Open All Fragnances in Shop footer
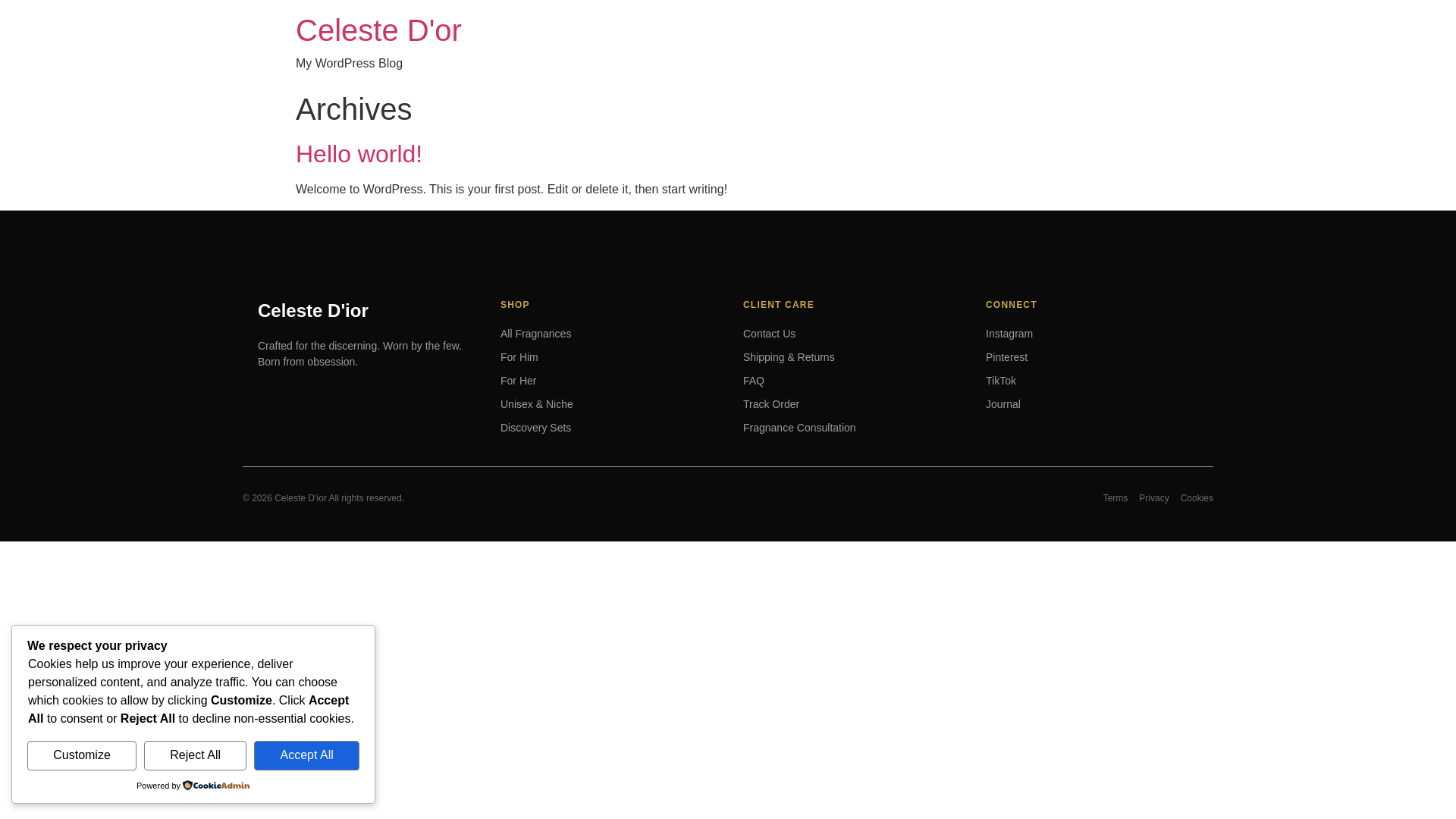The height and width of the screenshot is (819, 1456). click(535, 334)
